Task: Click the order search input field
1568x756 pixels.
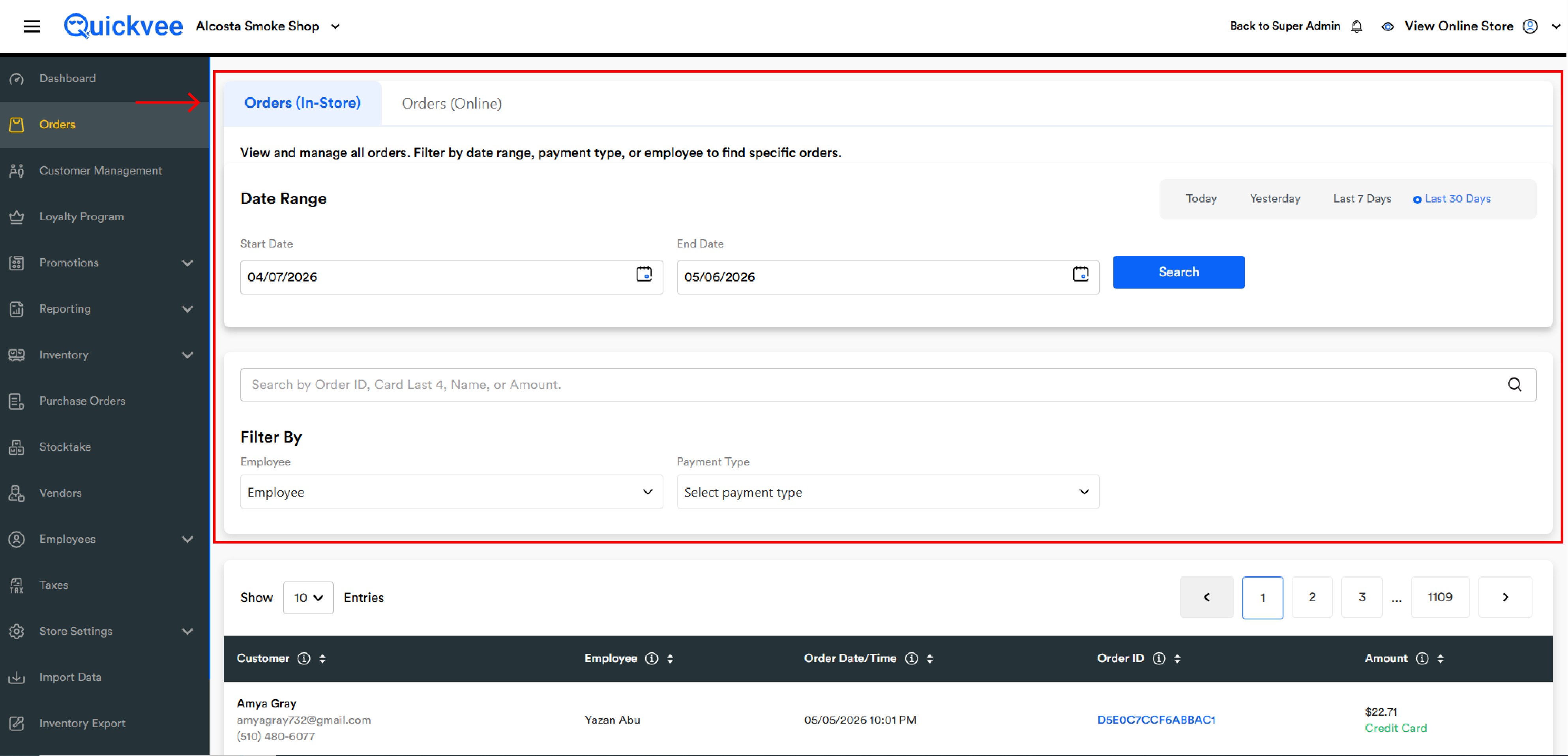Action: pos(888,385)
